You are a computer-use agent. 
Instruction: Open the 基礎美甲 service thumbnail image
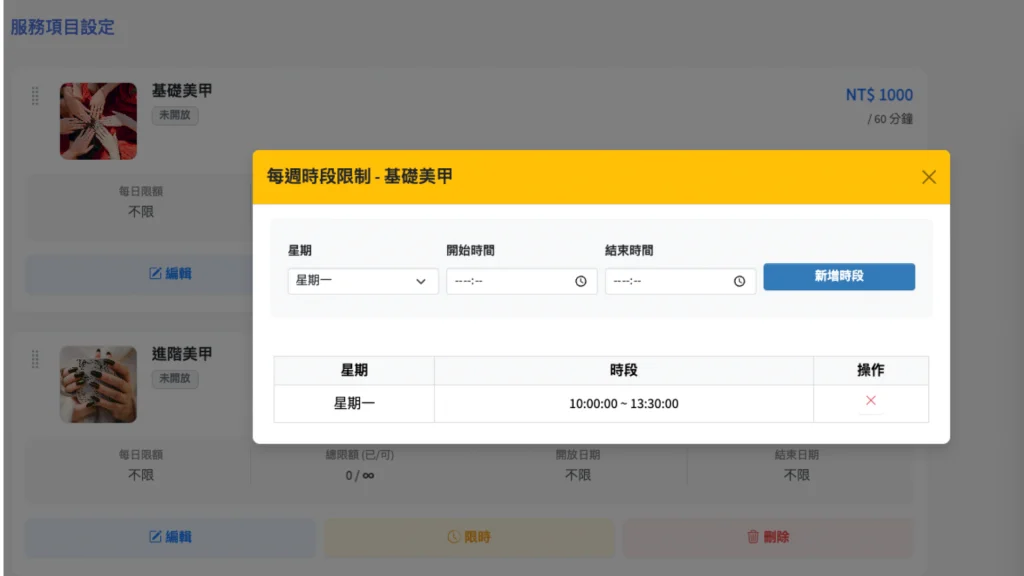point(98,121)
